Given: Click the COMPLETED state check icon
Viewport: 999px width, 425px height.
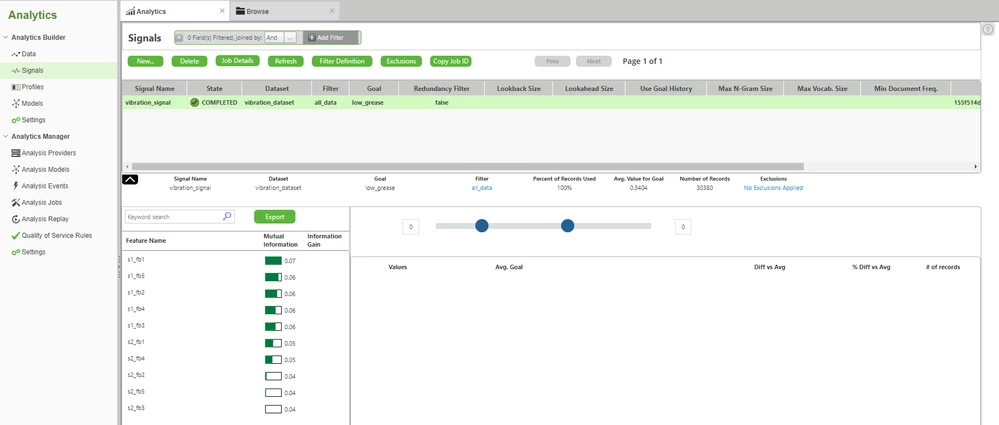Looking at the screenshot, I should pos(194,103).
